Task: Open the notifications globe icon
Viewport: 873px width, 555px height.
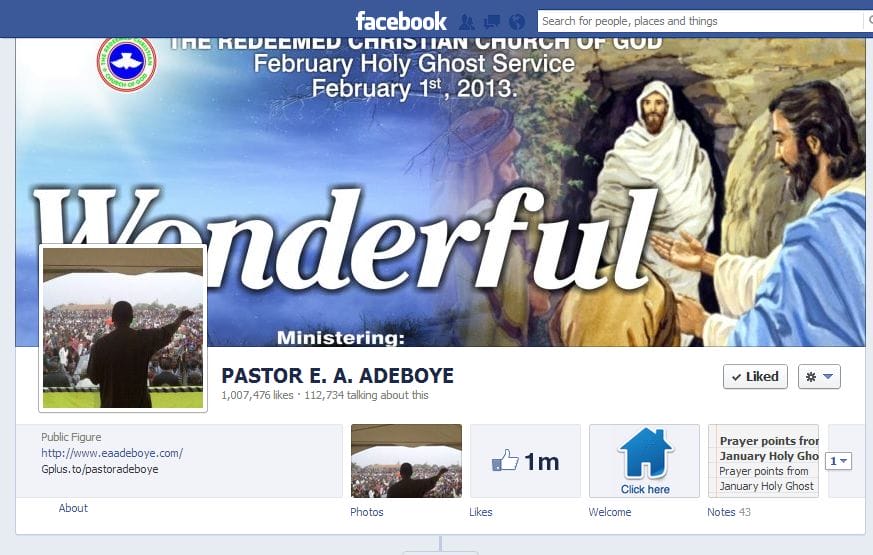Action: point(517,22)
